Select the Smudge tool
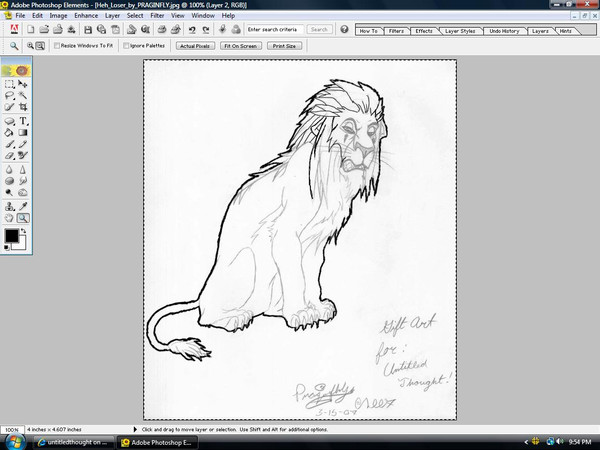 [23, 181]
